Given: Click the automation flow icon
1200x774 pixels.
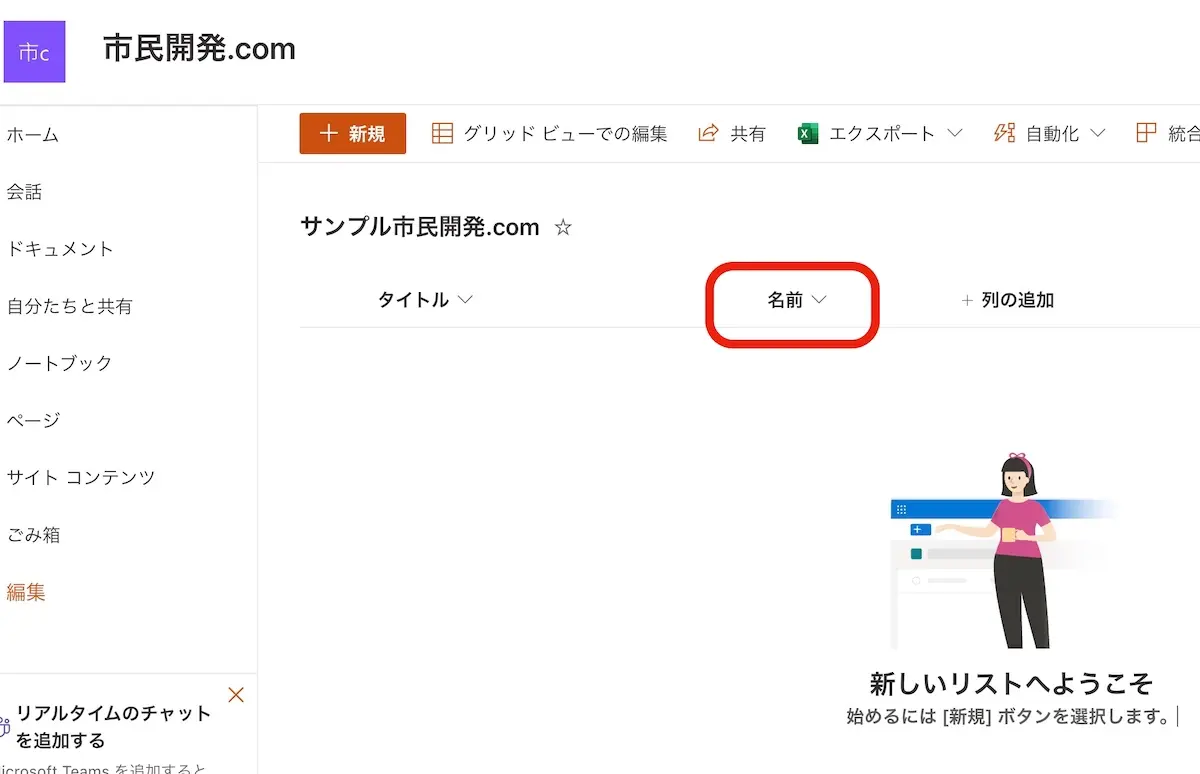Looking at the screenshot, I should [x=1004, y=133].
